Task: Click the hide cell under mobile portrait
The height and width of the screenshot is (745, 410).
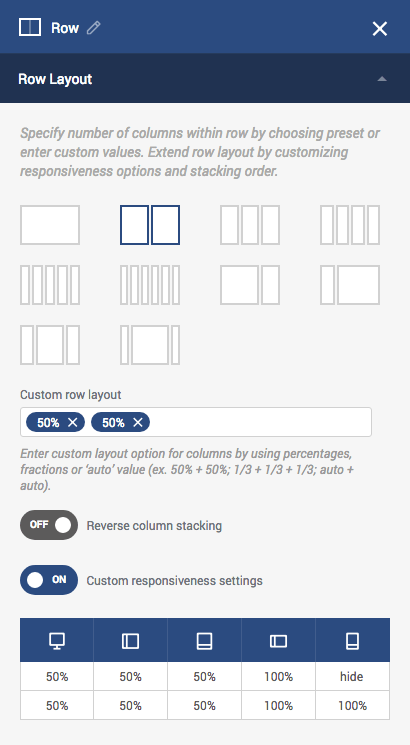Action: (353, 676)
